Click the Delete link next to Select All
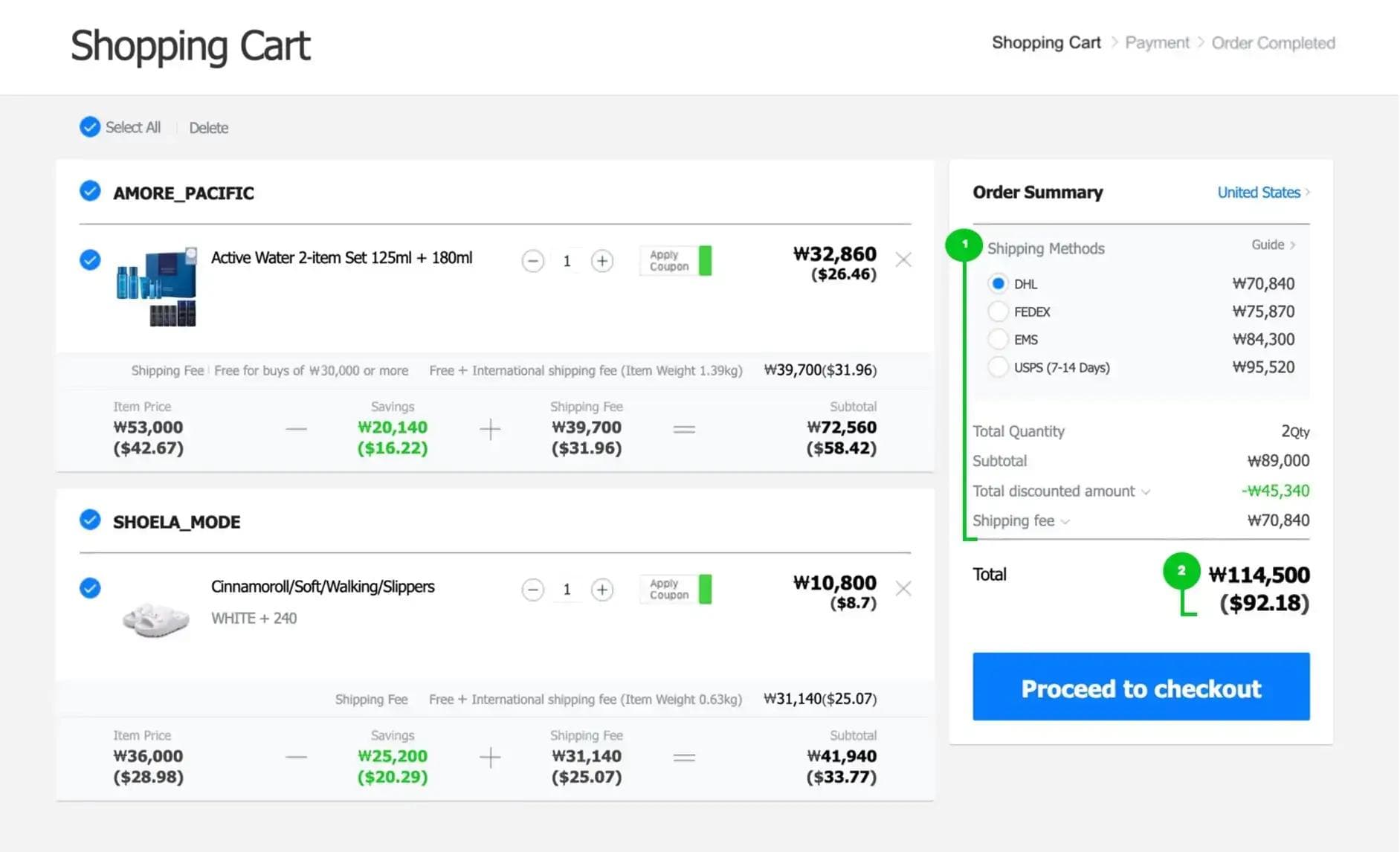This screenshot has height=852, width=1400. coord(208,127)
